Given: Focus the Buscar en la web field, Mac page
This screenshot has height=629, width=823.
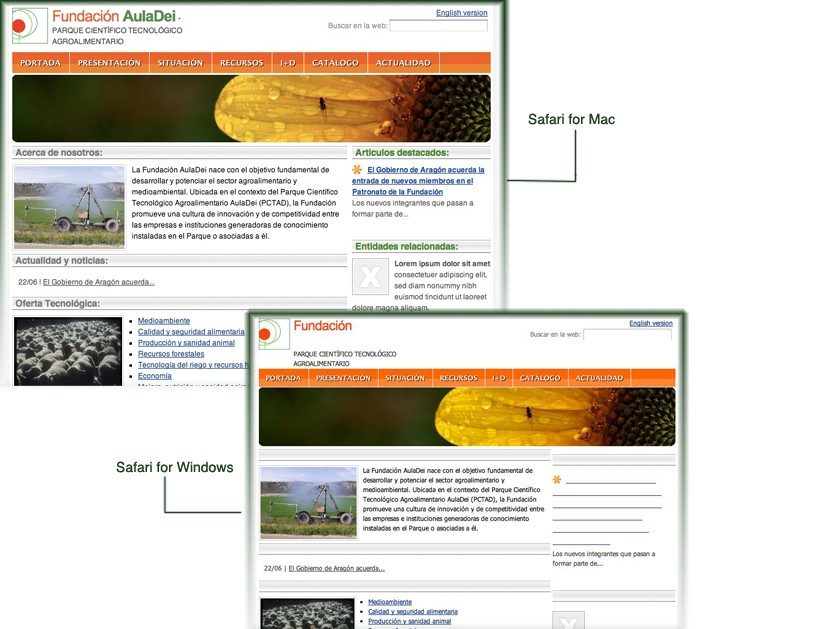Looking at the screenshot, I should click(438, 26).
